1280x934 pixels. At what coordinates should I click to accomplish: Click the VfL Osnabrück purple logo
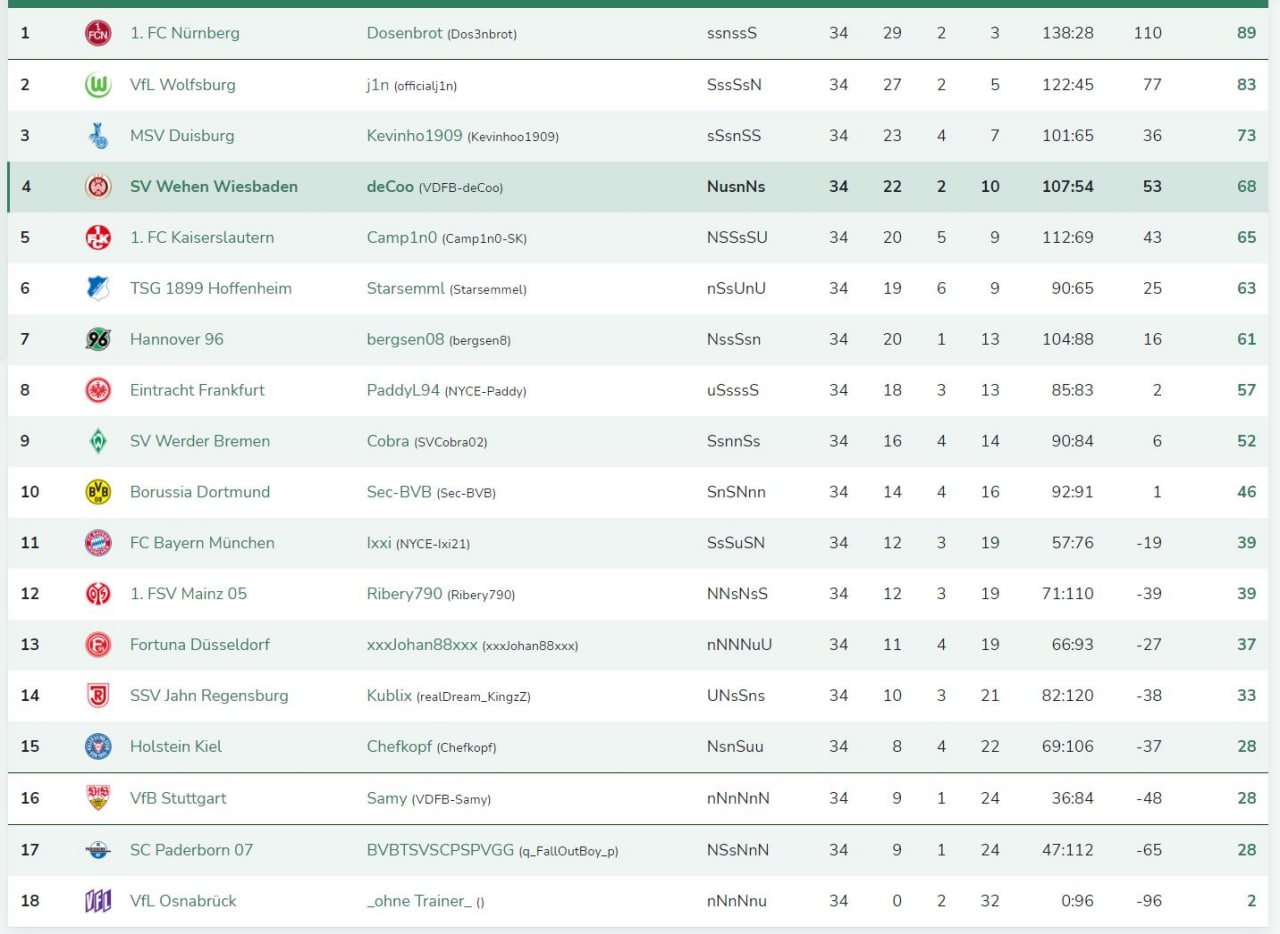[98, 901]
